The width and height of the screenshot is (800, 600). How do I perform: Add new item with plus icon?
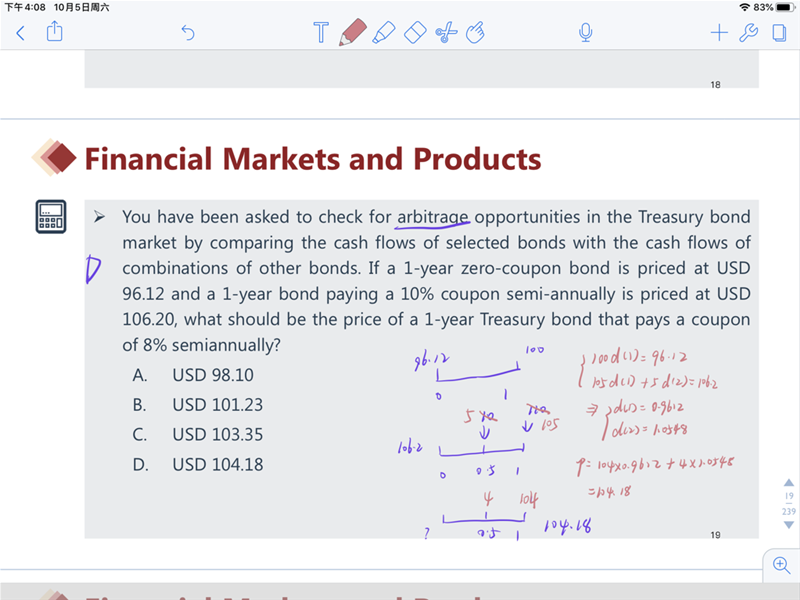click(x=719, y=33)
